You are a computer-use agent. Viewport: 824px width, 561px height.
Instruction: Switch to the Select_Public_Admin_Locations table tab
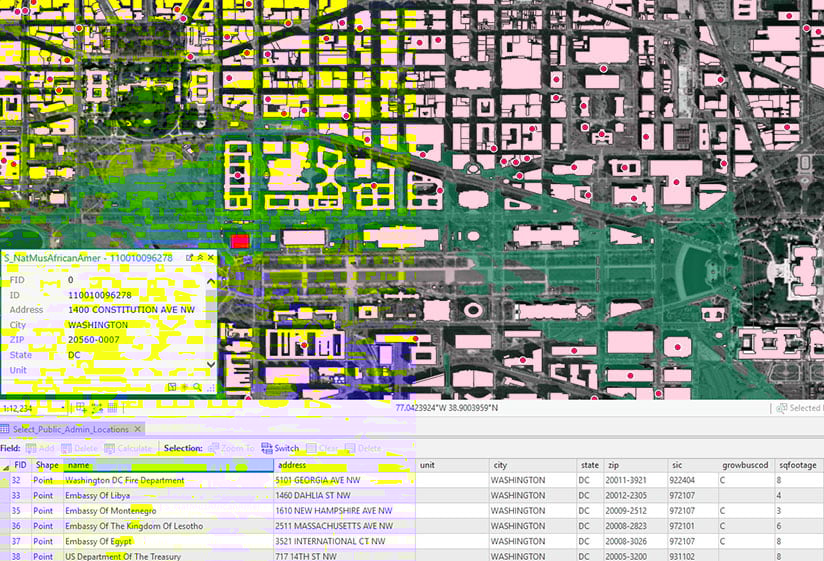(x=70, y=429)
